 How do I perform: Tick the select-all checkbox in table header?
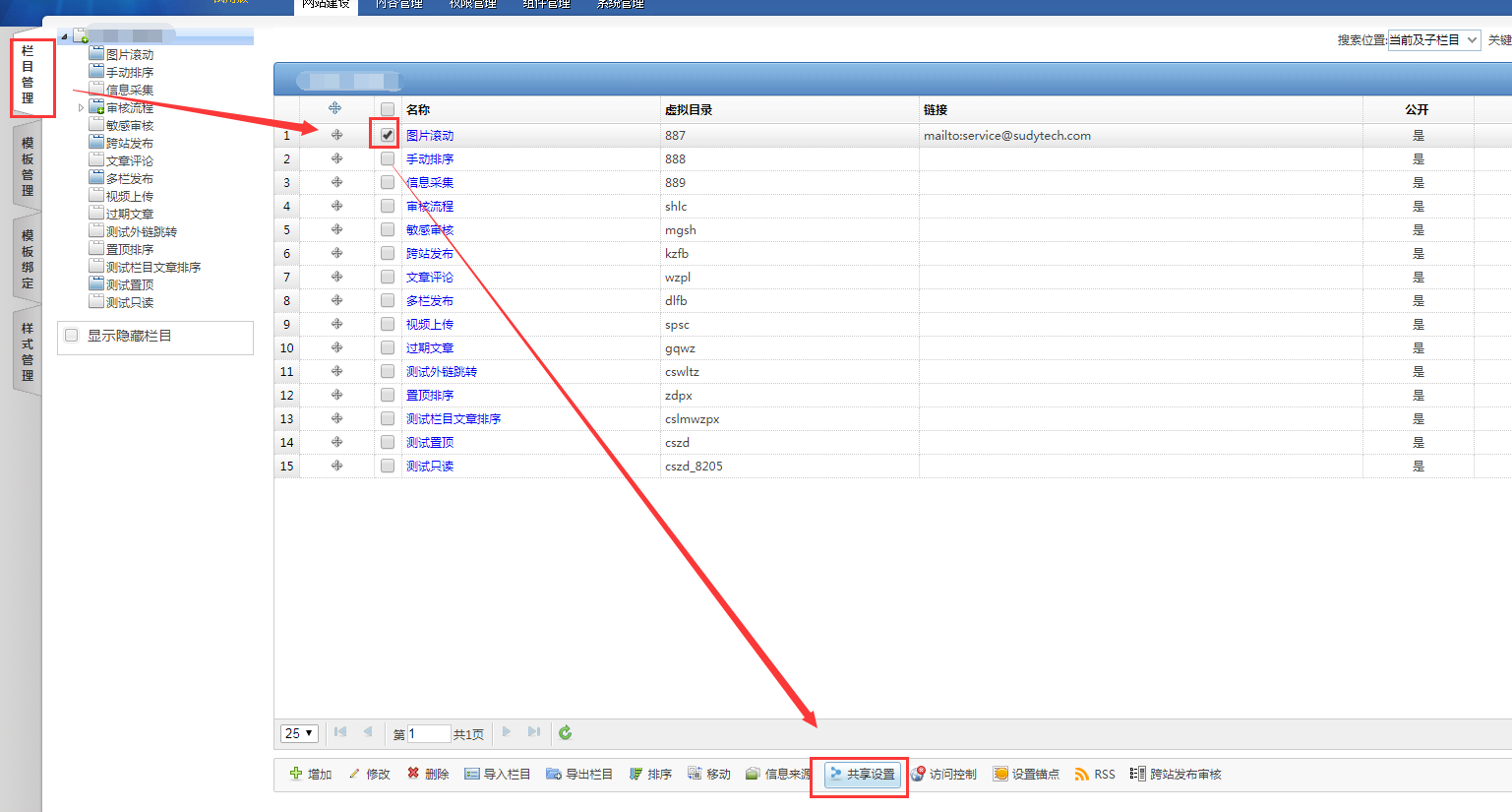tap(388, 109)
